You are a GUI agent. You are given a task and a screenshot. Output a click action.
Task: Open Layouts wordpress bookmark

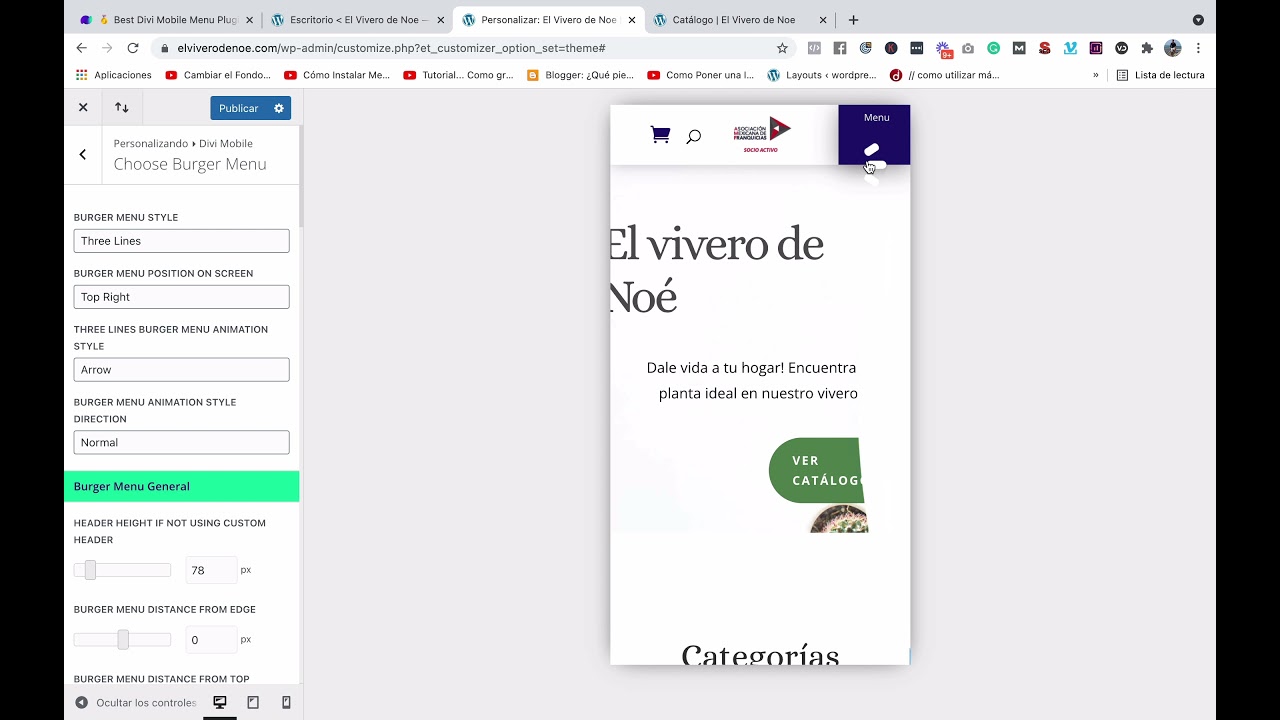822,75
